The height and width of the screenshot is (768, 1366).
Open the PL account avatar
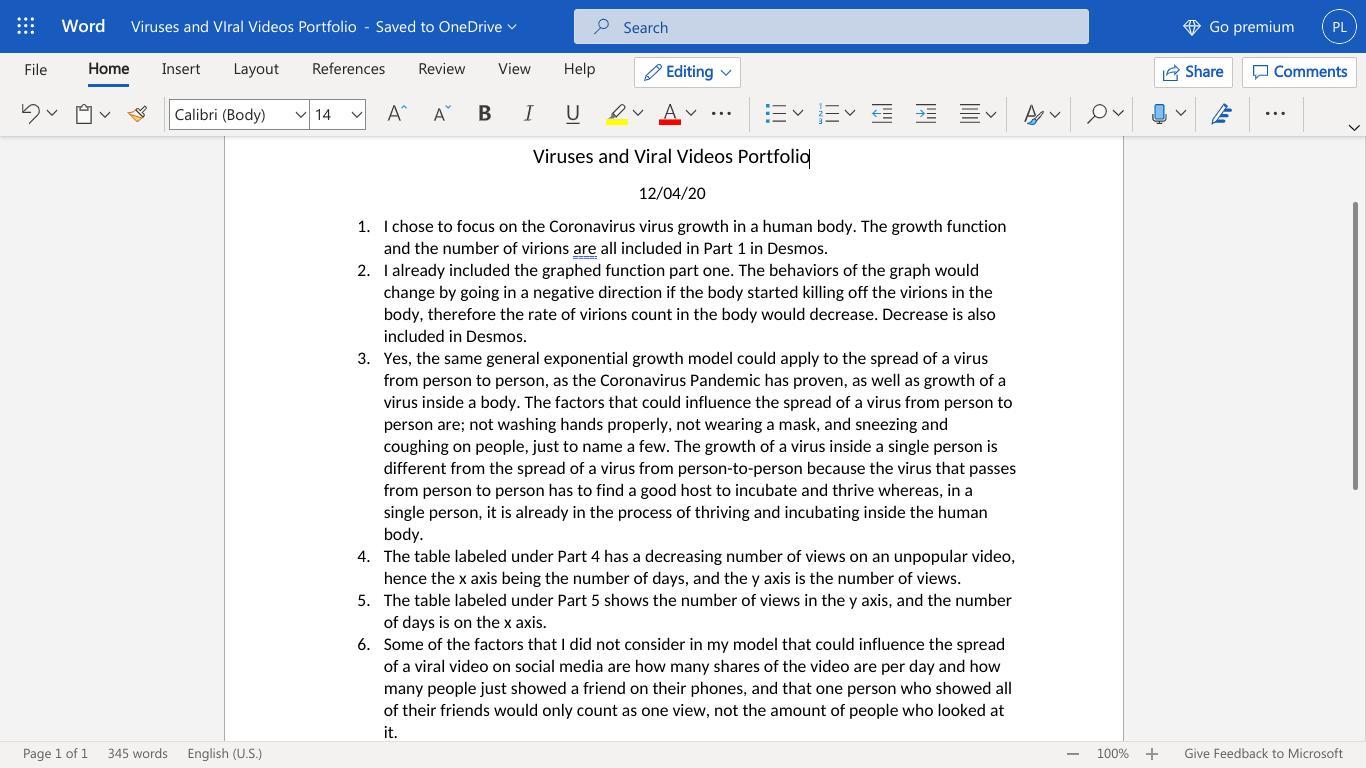pos(1339,26)
